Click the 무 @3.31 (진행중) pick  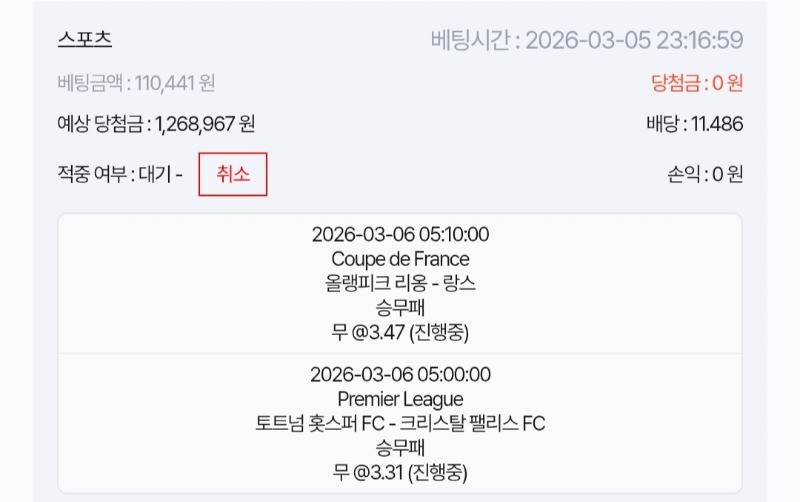[x=400, y=470]
